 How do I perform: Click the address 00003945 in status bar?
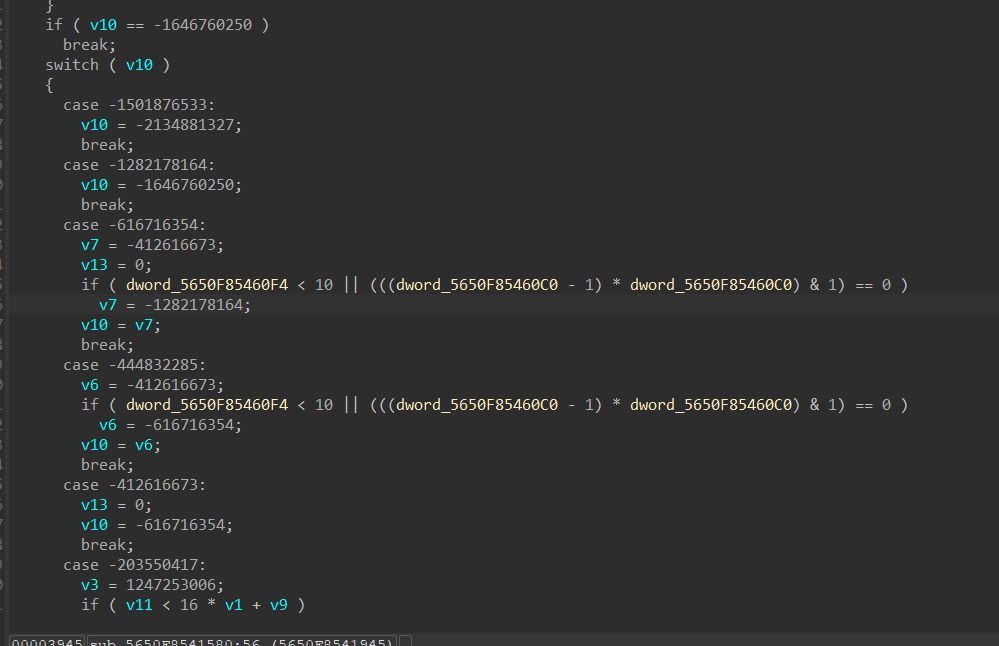pyautogui.click(x=46, y=641)
